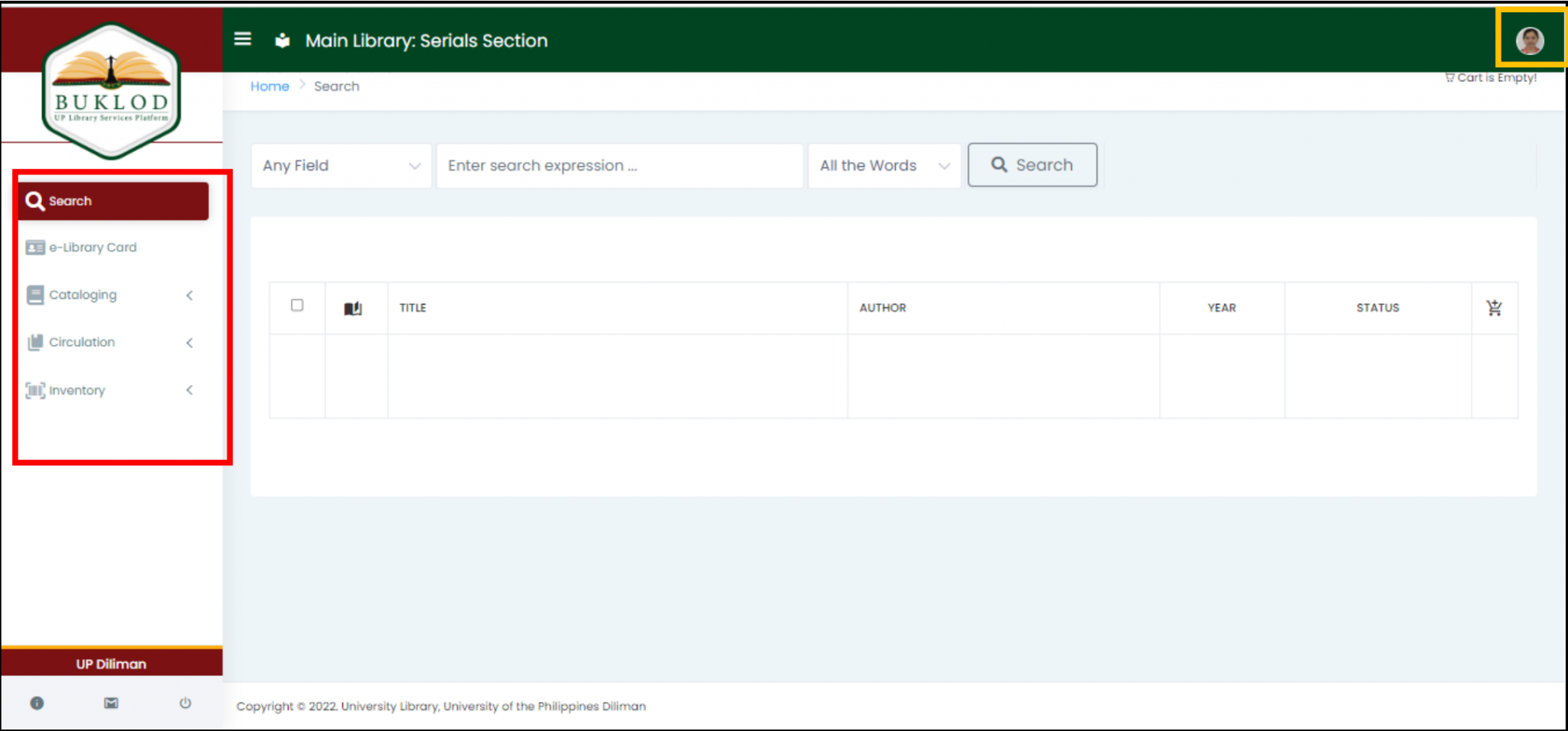Click the library reader icon beside title
The height and width of the screenshot is (731, 1568).
(x=283, y=41)
